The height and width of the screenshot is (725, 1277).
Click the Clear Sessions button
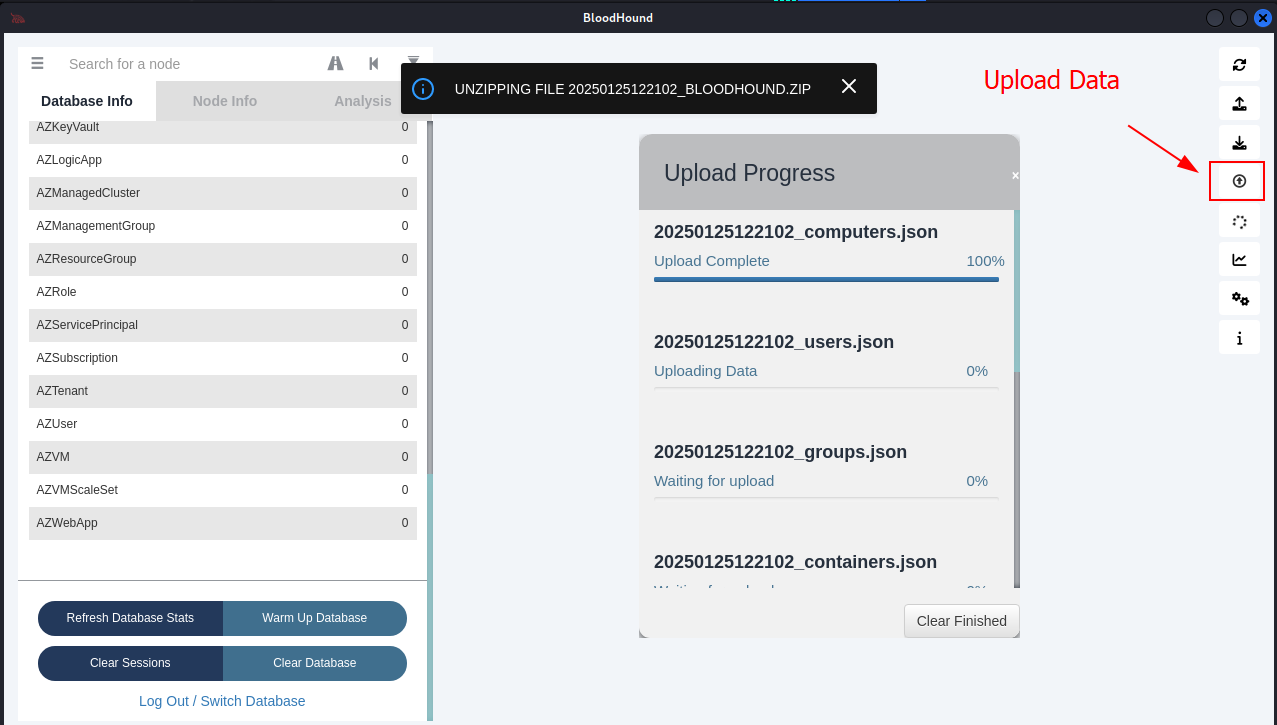(130, 663)
